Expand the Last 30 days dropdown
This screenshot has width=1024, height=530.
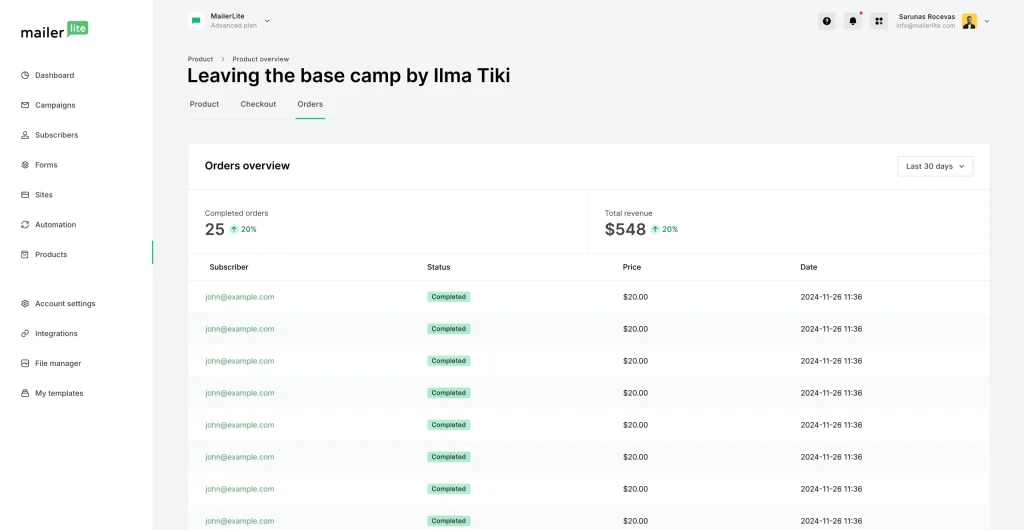(935, 166)
